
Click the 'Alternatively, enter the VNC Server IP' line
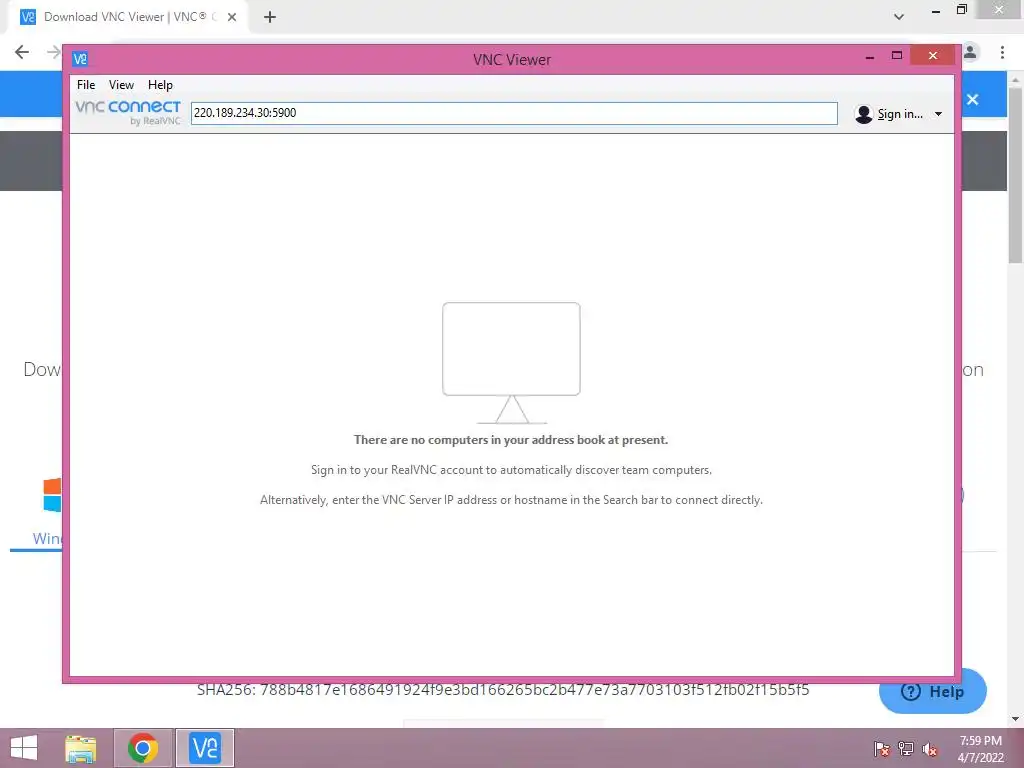click(x=511, y=500)
